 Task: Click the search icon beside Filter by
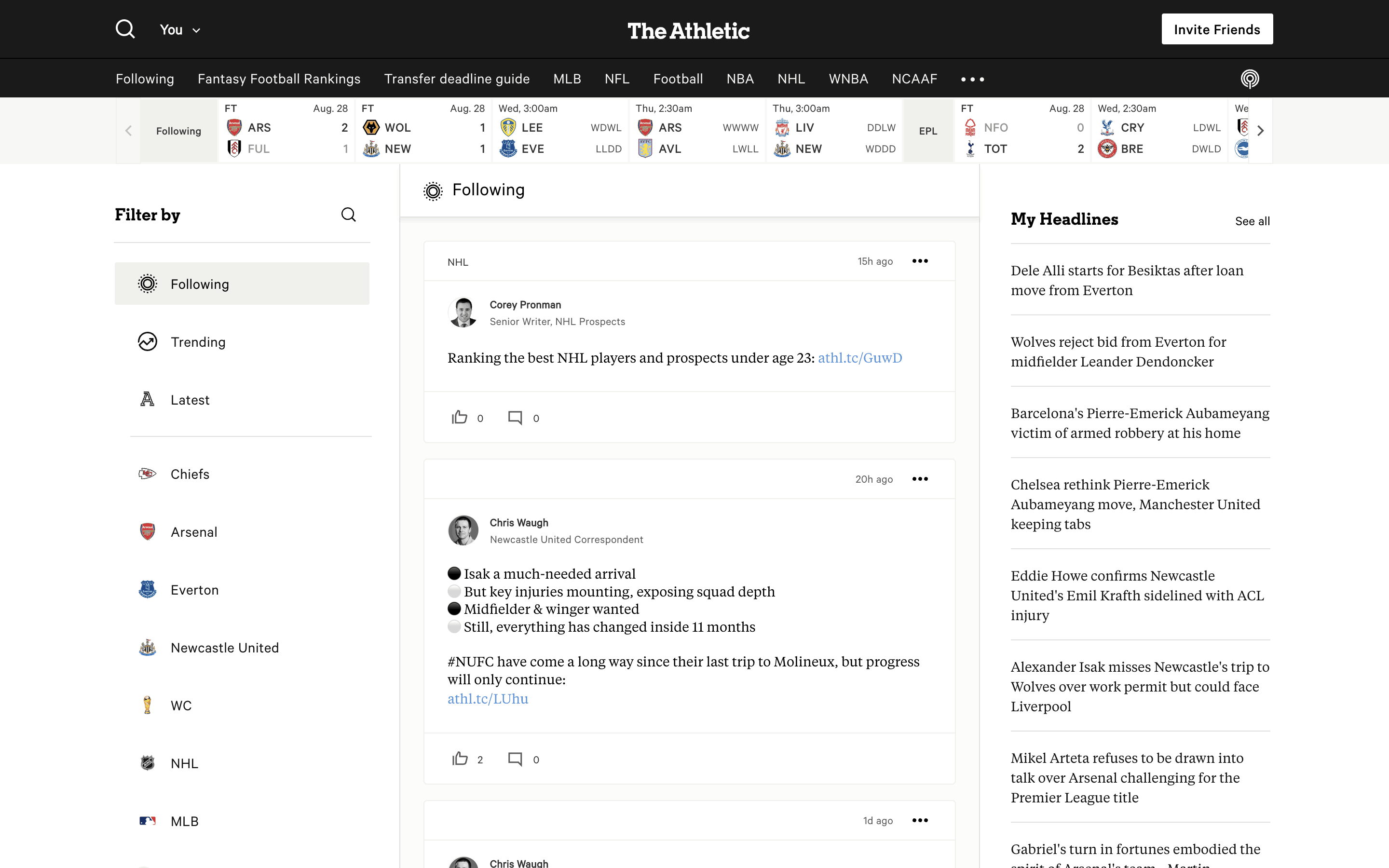tap(348, 215)
